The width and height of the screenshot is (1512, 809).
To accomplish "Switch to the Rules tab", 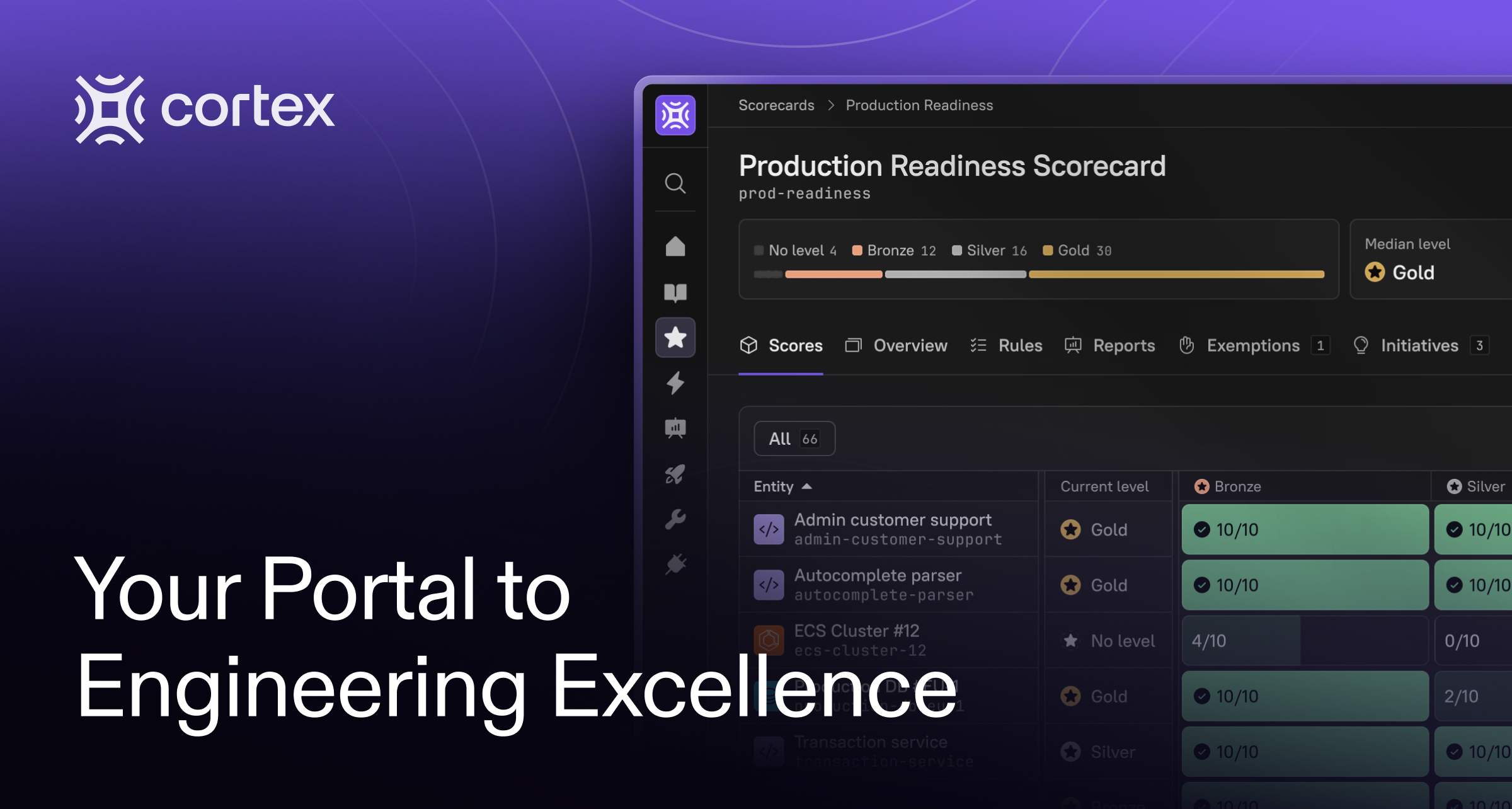I will click(1006, 345).
